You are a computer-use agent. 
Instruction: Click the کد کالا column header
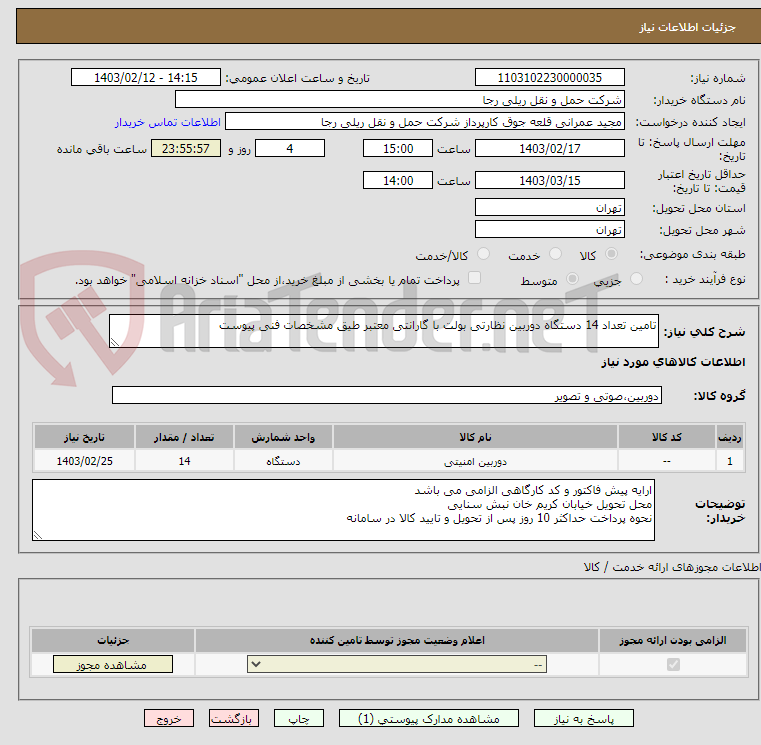667,437
